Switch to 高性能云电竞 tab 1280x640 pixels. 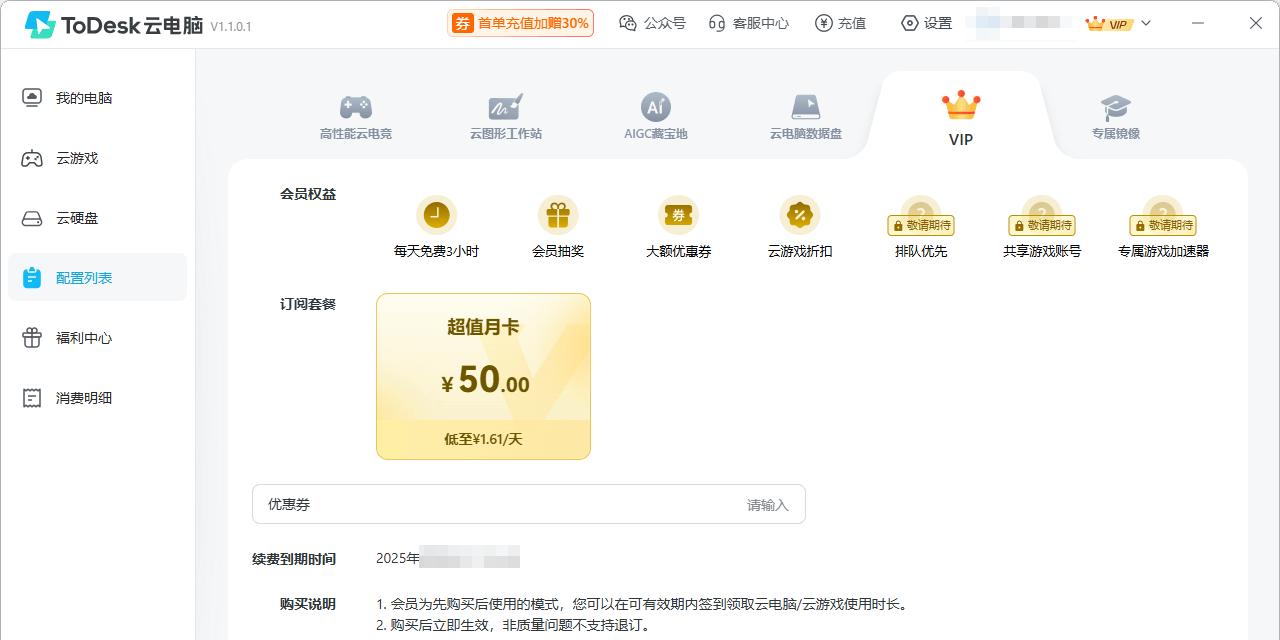355,117
